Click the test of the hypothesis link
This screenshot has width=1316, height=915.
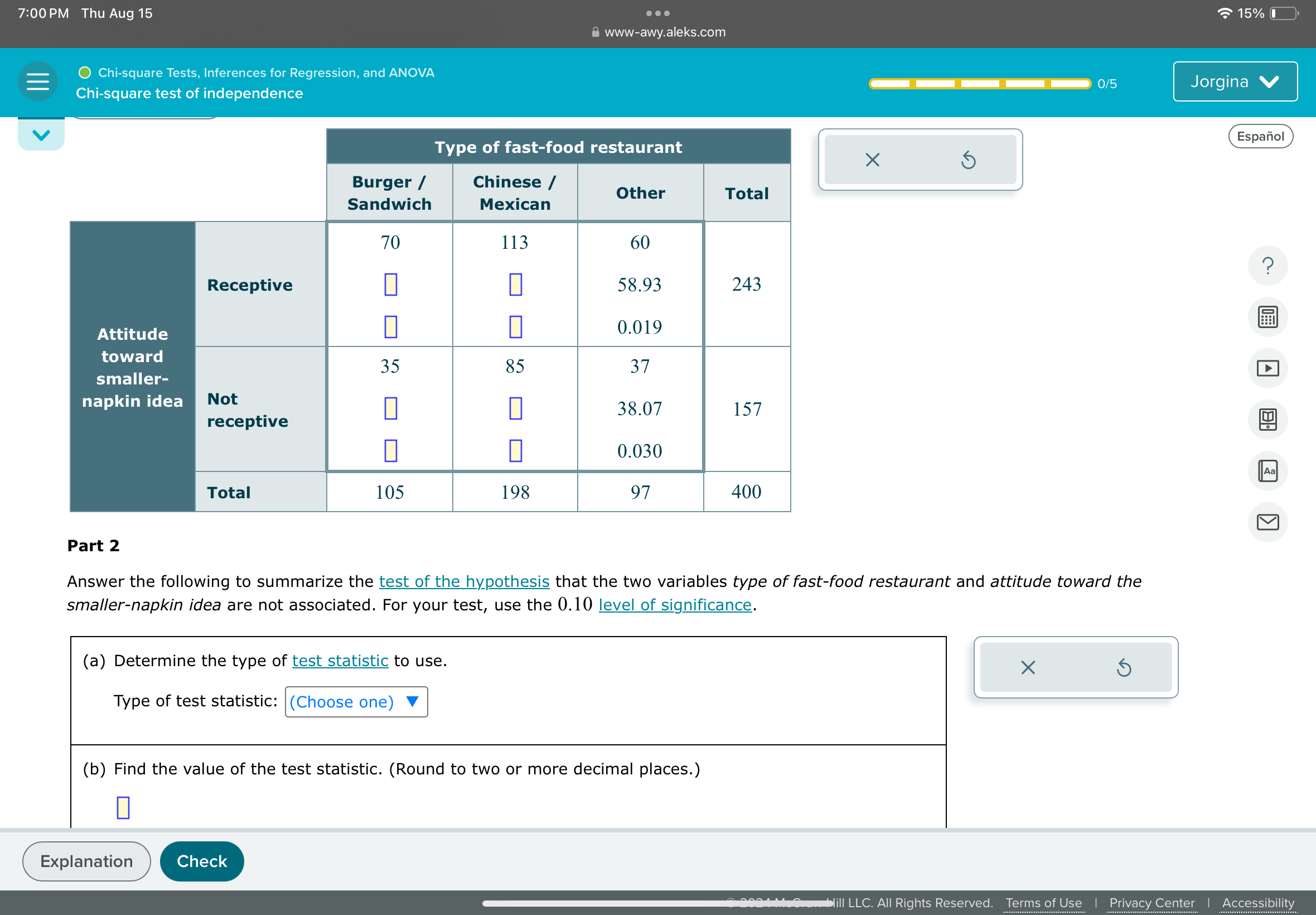pyautogui.click(x=463, y=581)
